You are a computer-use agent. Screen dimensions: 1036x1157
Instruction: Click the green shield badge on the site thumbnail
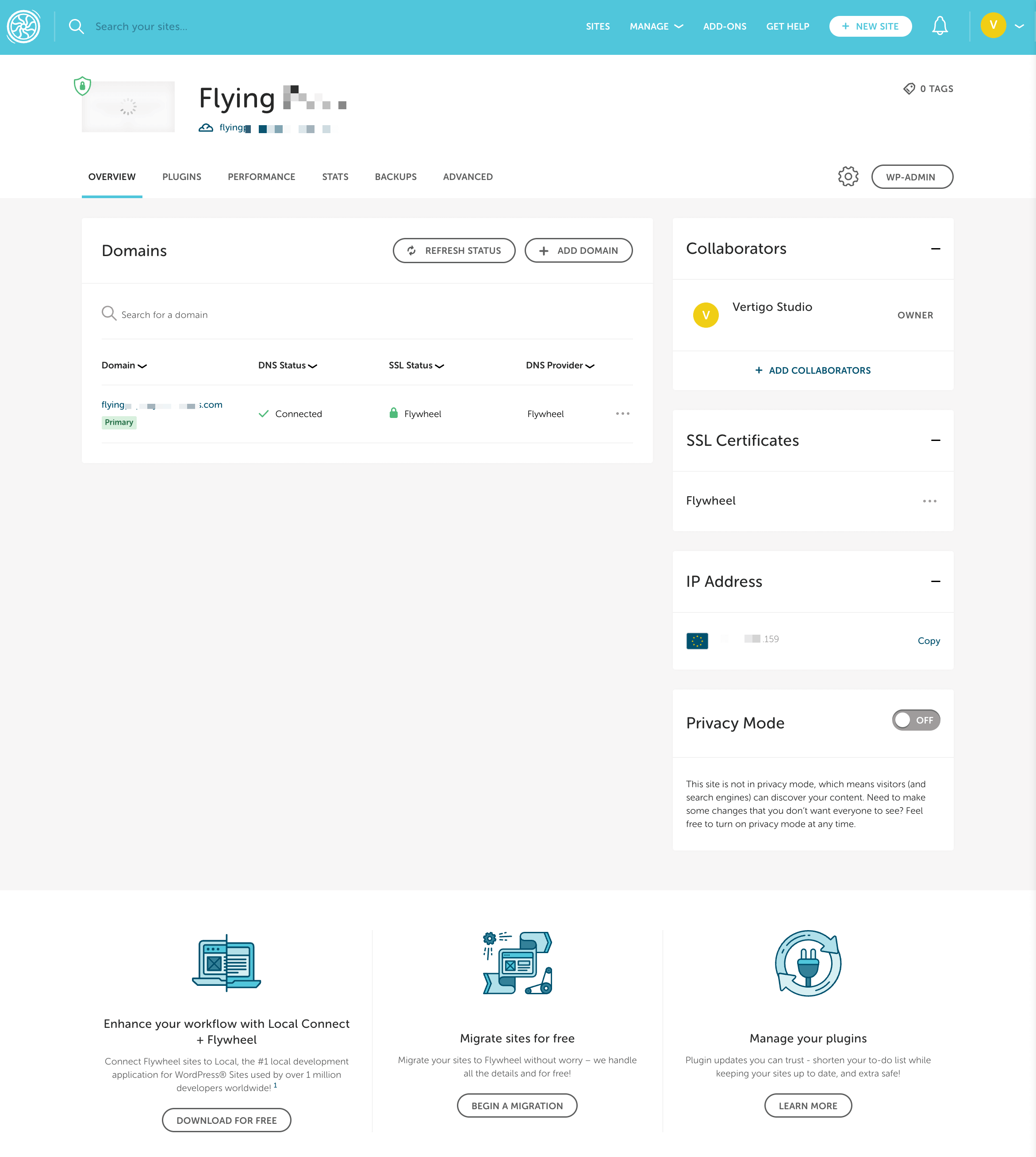click(x=82, y=85)
